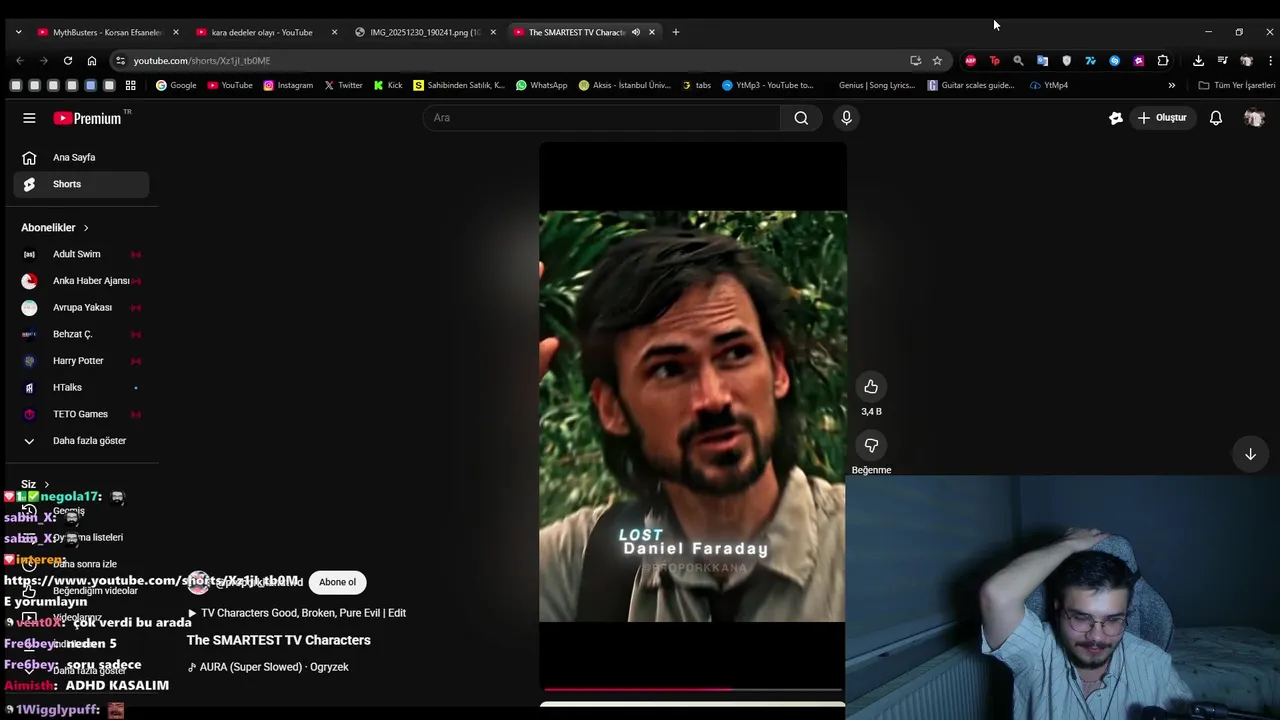The height and width of the screenshot is (720, 1280).
Task: Click the Oluştur create button
Action: 1162,118
